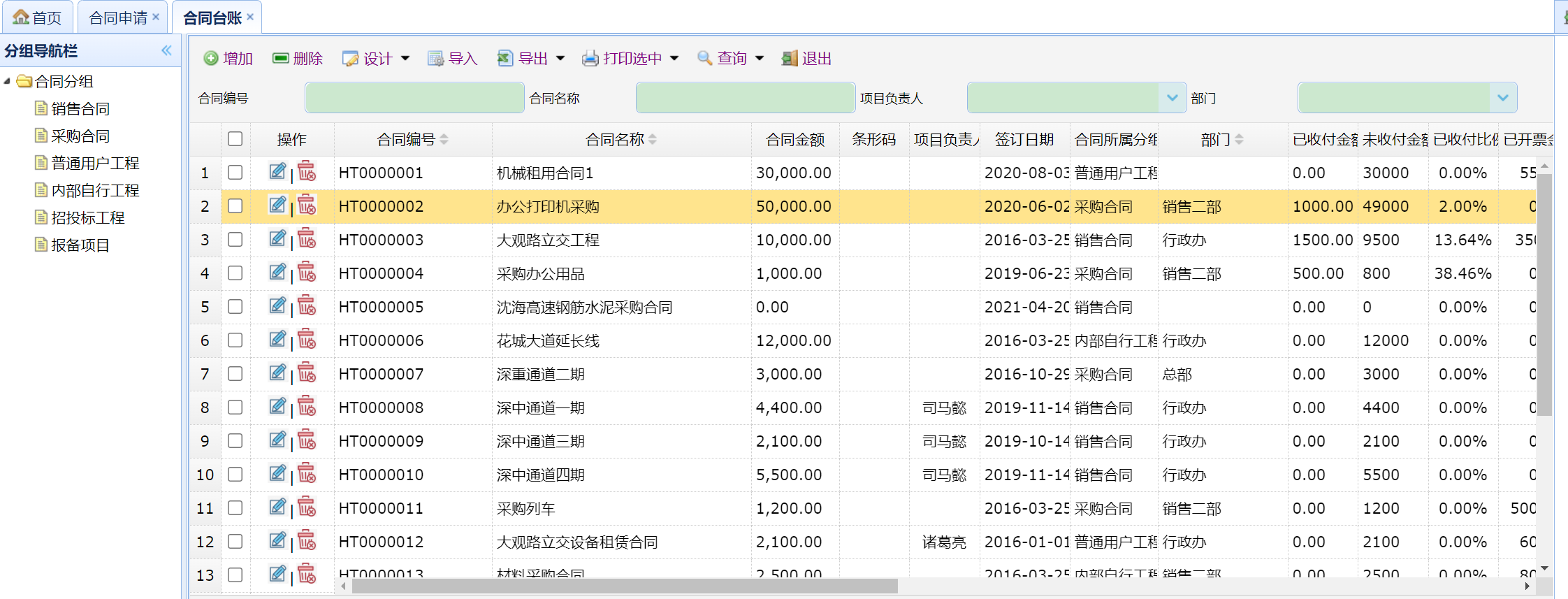
Task: Select 招投标工程 in the tree
Action: pos(88,217)
